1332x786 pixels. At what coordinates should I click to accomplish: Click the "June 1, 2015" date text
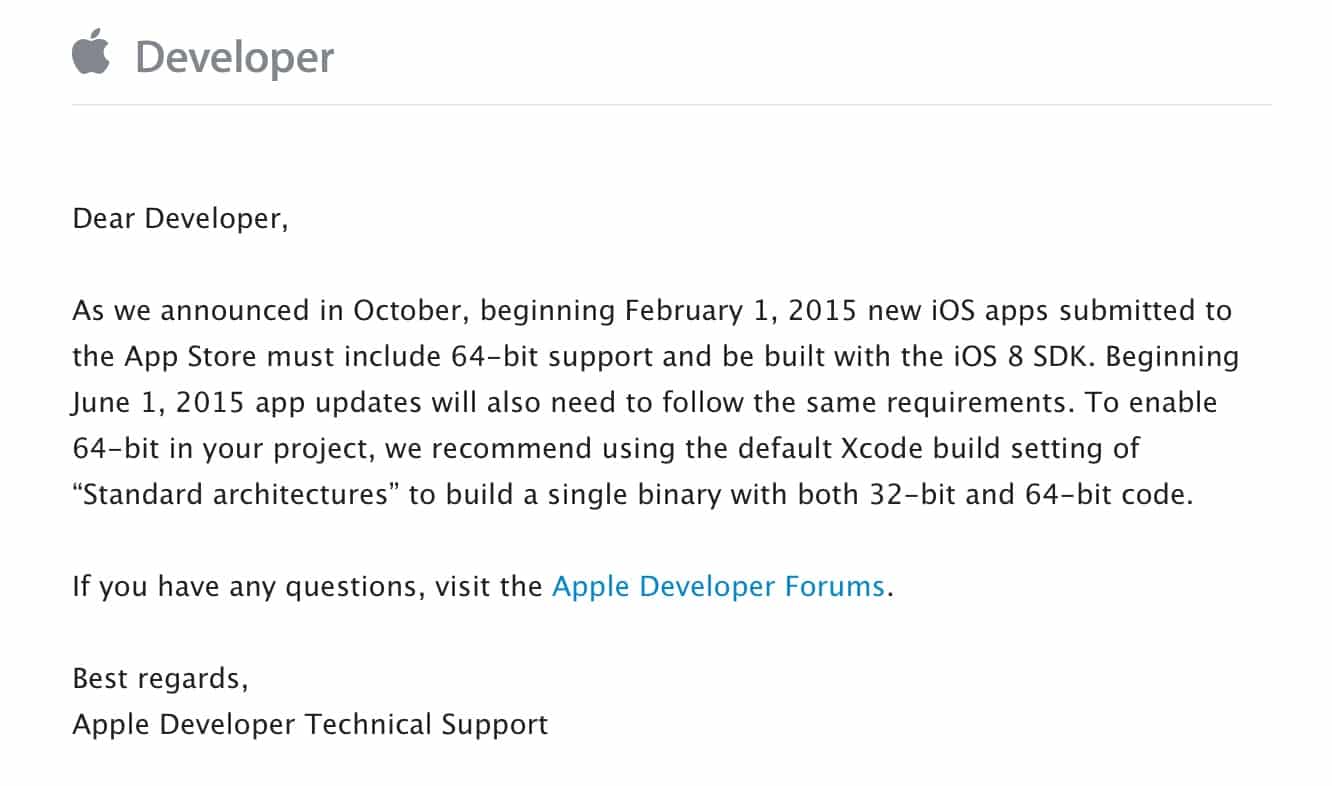[145, 402]
